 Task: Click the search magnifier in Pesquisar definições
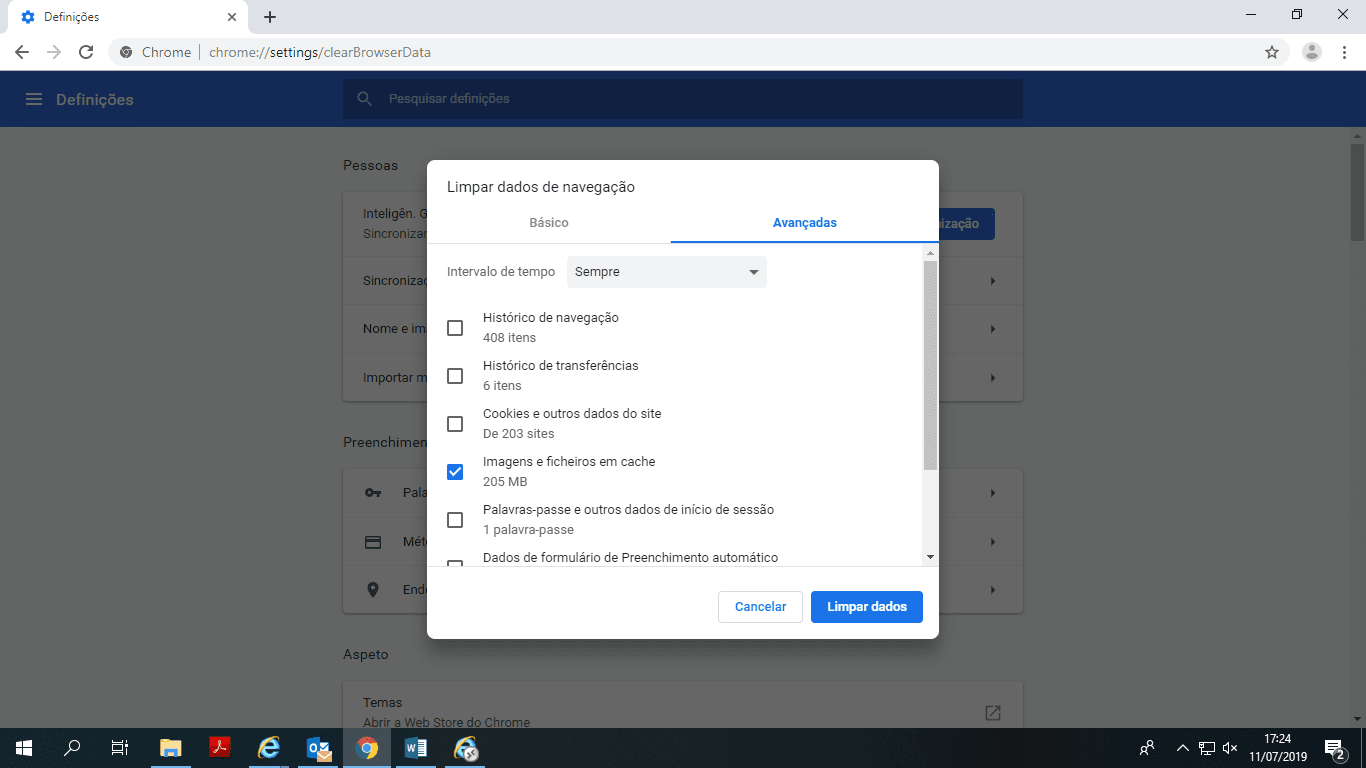tap(364, 98)
